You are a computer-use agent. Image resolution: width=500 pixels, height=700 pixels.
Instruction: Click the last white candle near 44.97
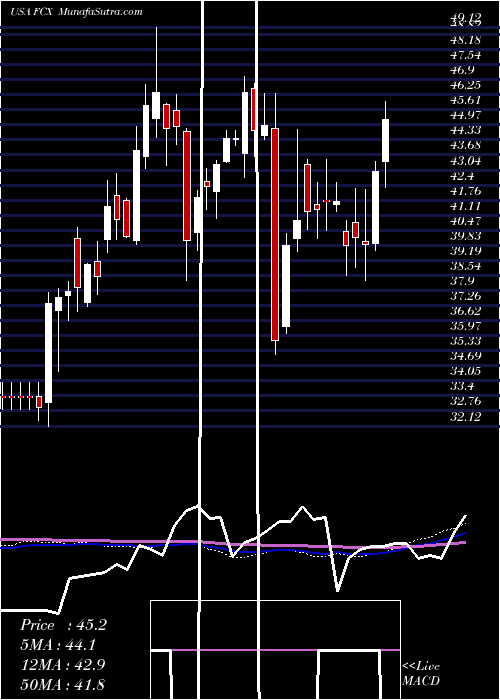[x=385, y=140]
